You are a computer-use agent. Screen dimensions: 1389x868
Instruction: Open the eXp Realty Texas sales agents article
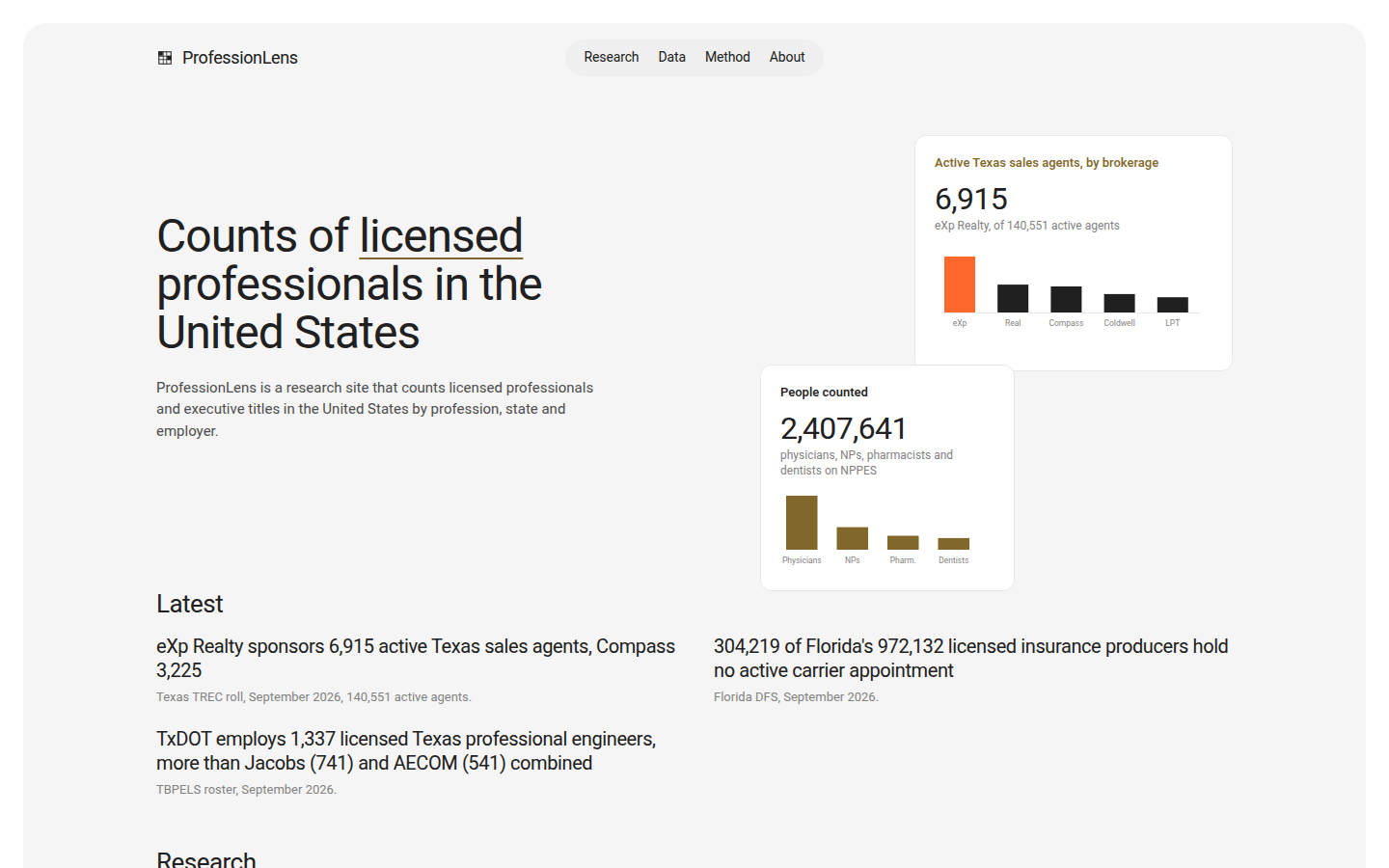click(x=416, y=658)
